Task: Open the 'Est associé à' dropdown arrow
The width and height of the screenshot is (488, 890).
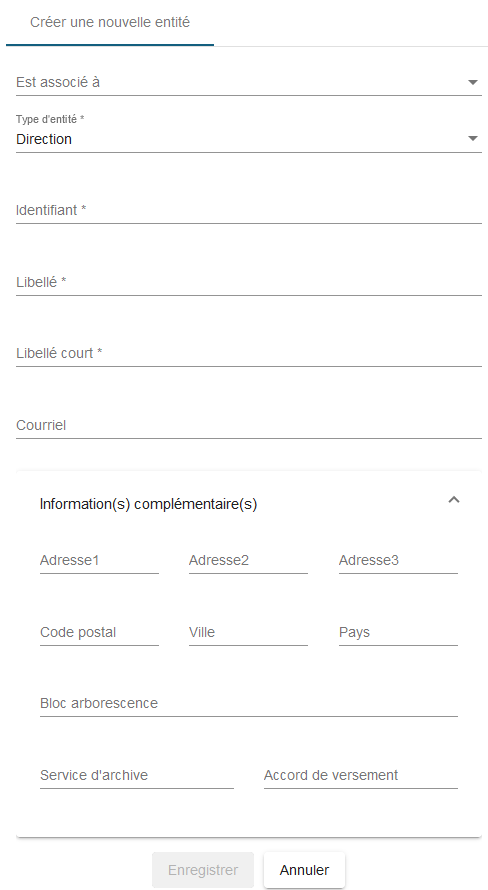Action: 472,82
